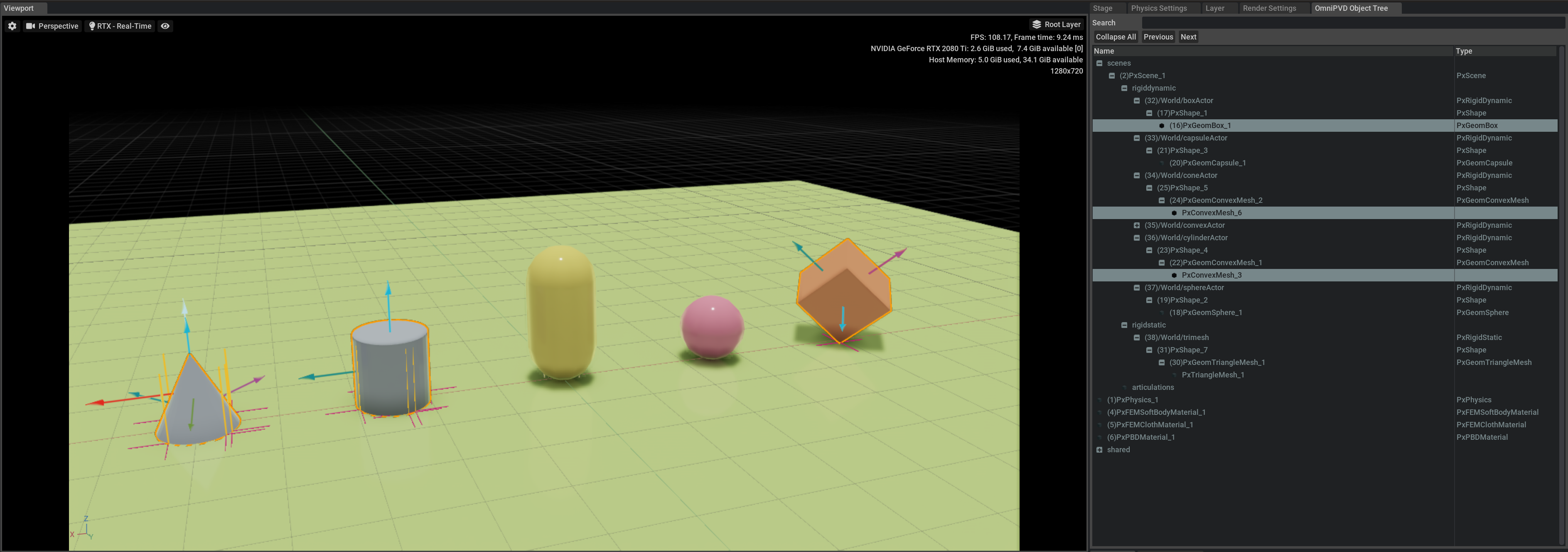The width and height of the screenshot is (1568, 552).
Task: Select the (18)PxGeomSphere_1 tree item
Action: [x=1205, y=313]
